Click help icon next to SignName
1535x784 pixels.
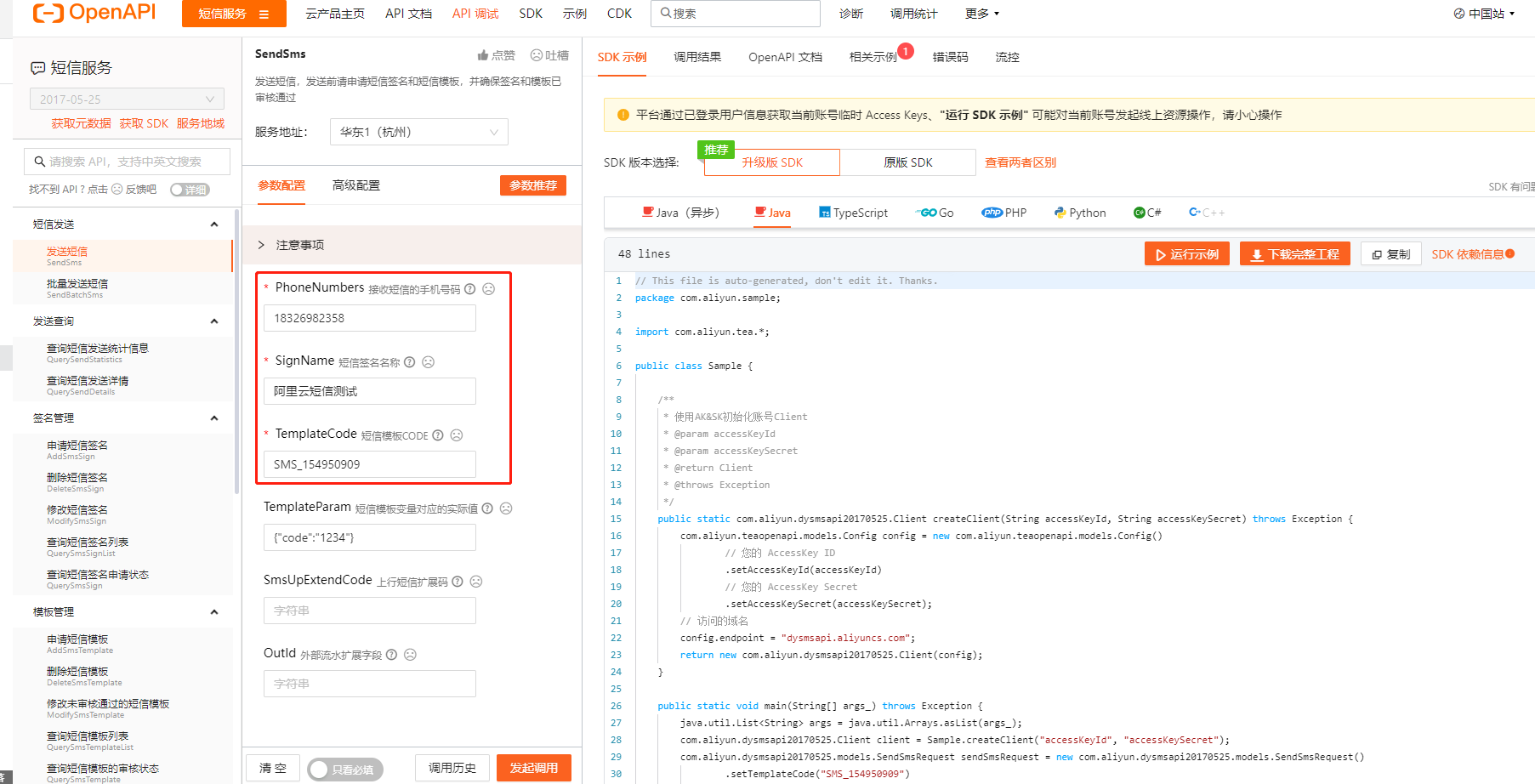pos(410,362)
